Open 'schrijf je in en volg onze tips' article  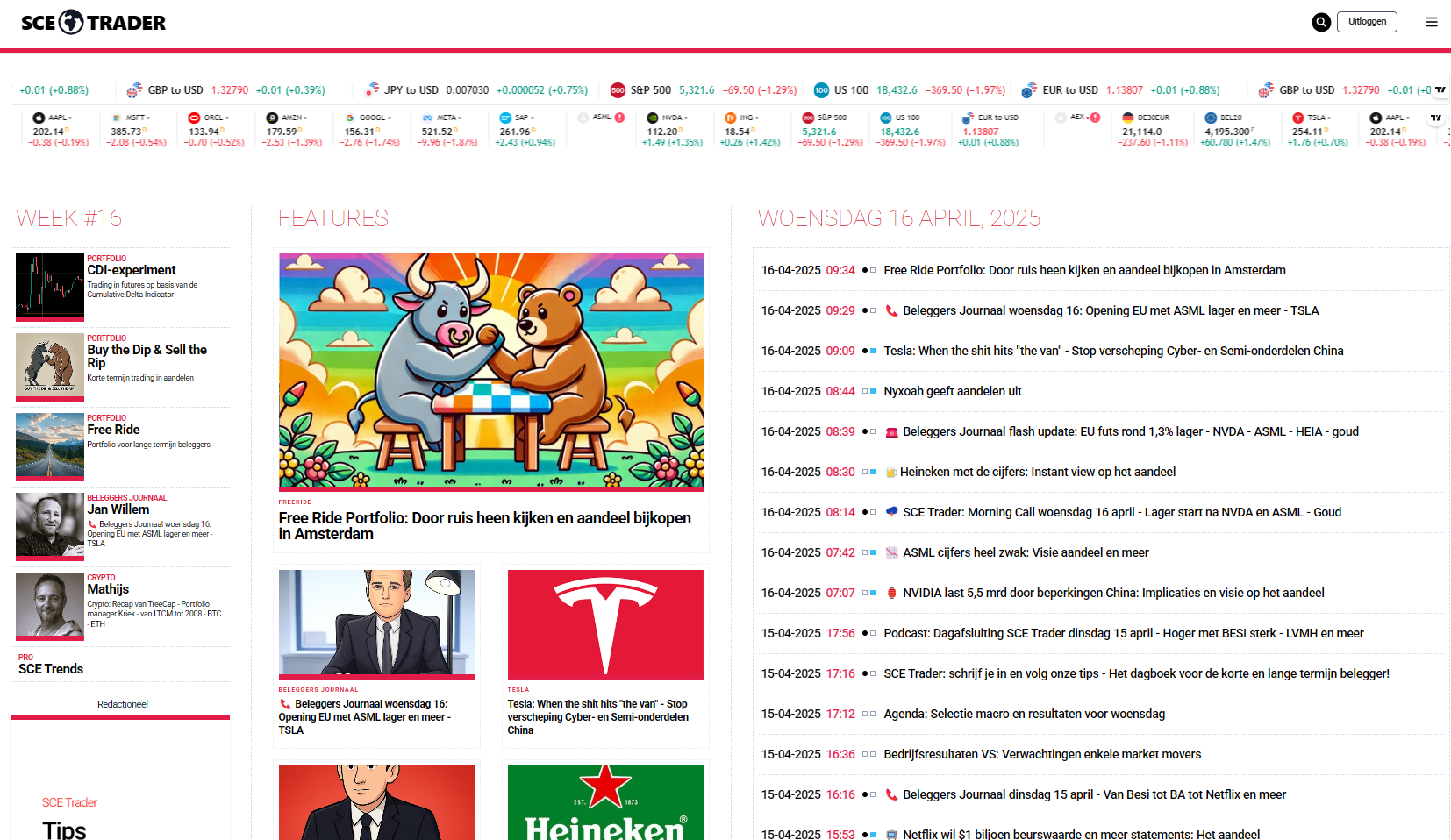click(1137, 673)
